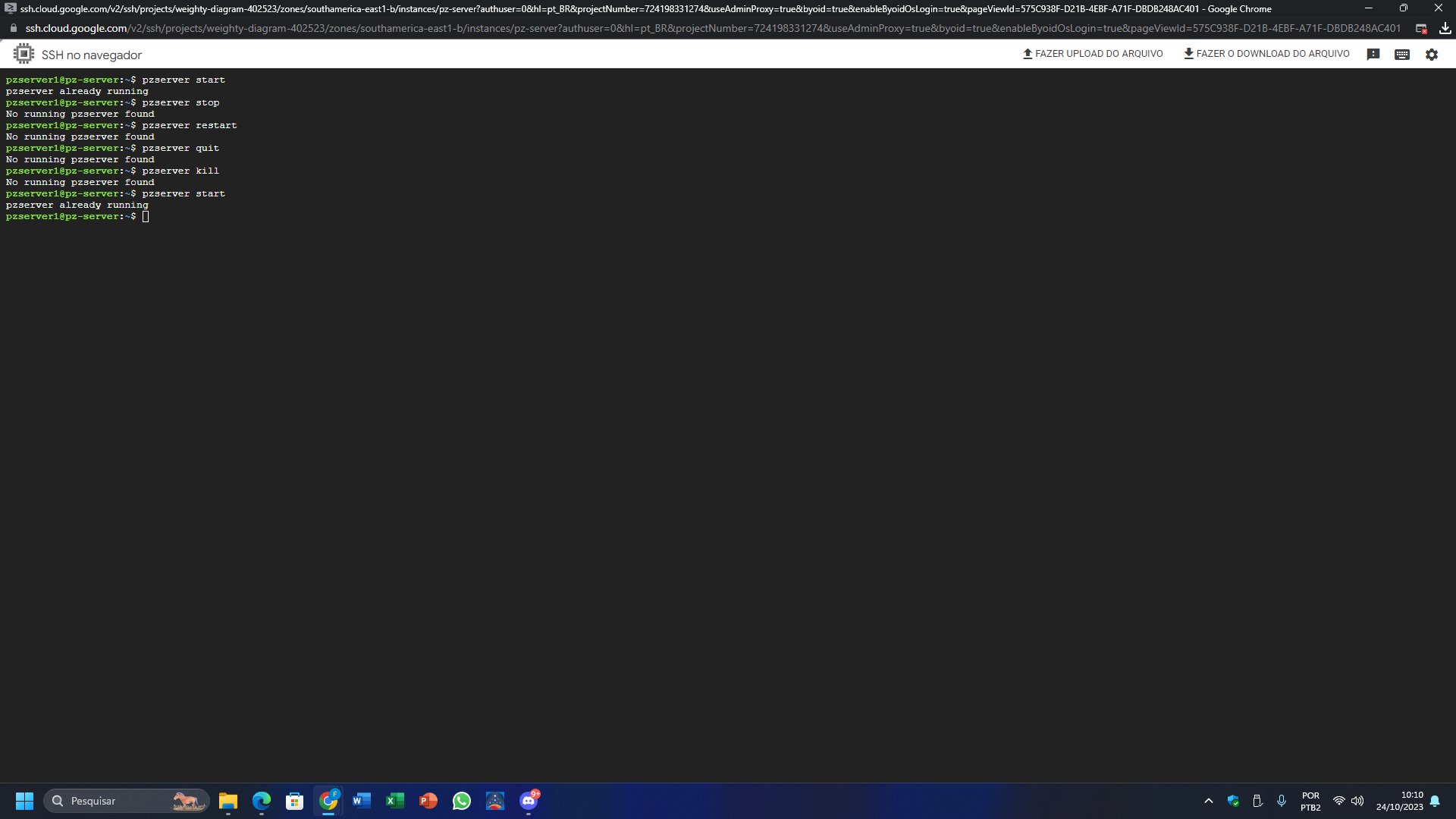The image size is (1456, 819).
Task: Open site information via the address bar padlock
Action: (12, 28)
